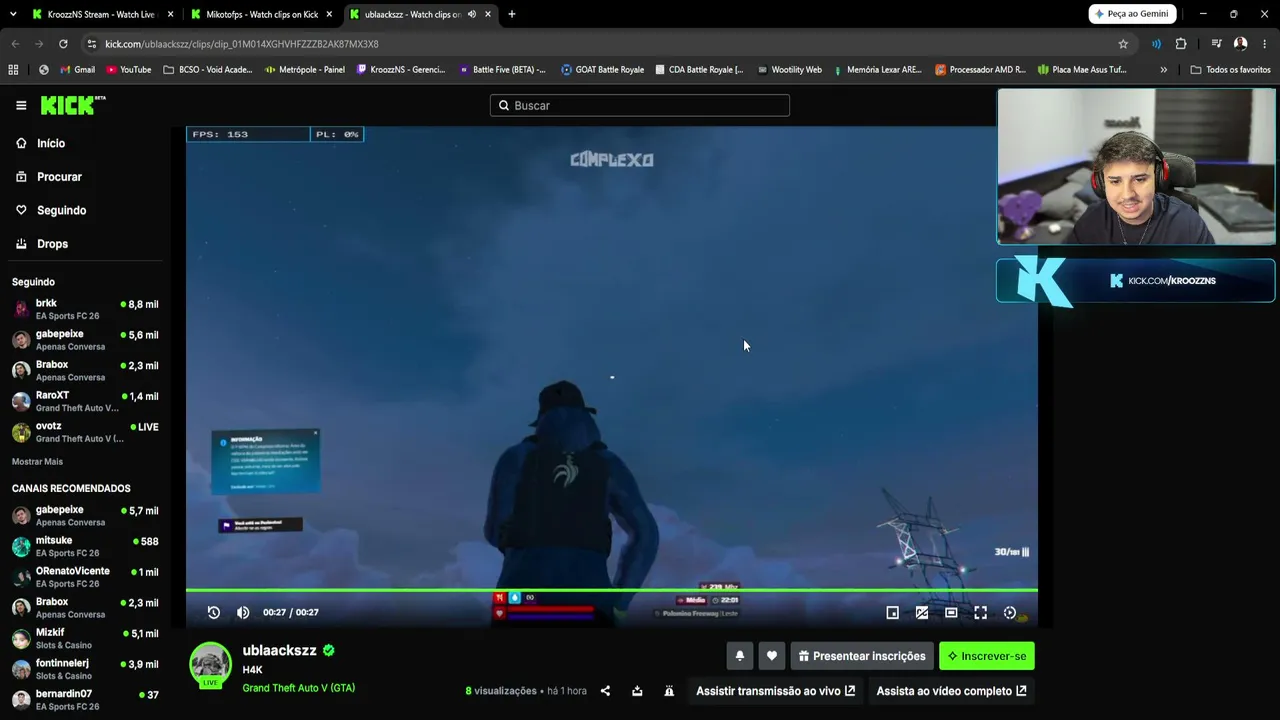1280x720 pixels.
Task: Open ORenatoVicente recommended channel
Action: click(84, 577)
